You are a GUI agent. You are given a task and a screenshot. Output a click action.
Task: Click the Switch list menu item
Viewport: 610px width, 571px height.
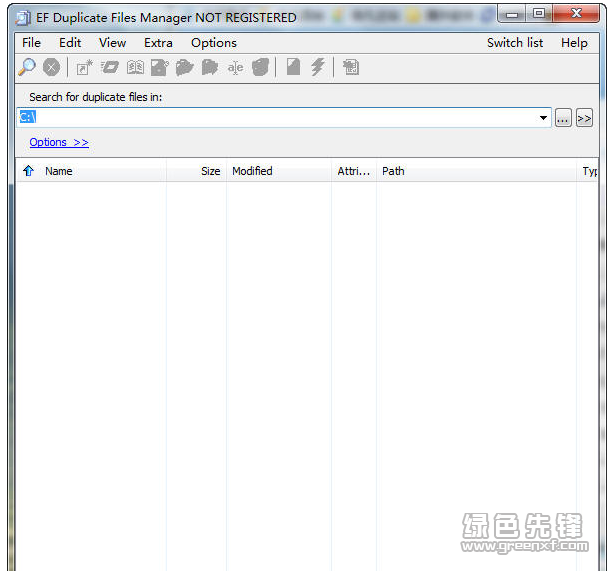point(515,43)
